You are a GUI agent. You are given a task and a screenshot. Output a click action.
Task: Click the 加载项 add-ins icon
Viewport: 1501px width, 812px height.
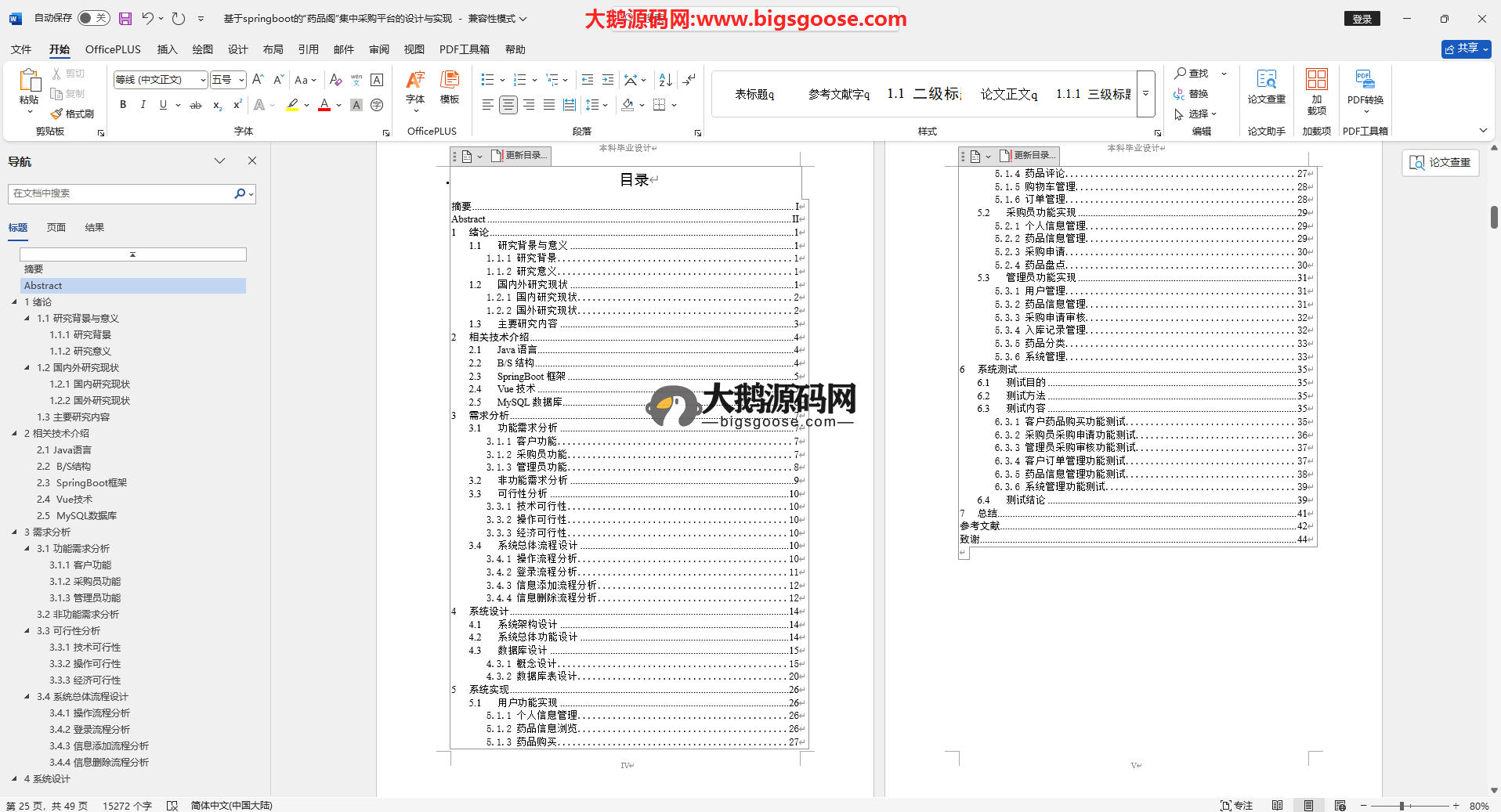(1316, 86)
